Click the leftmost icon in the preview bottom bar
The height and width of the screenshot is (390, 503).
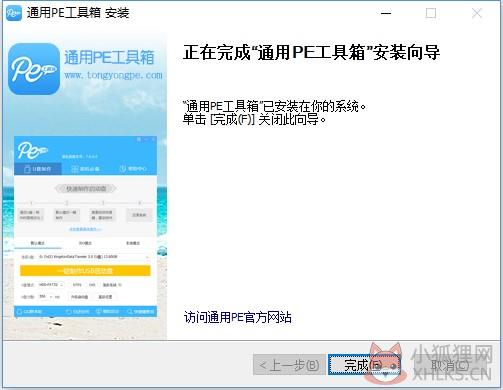19,312
